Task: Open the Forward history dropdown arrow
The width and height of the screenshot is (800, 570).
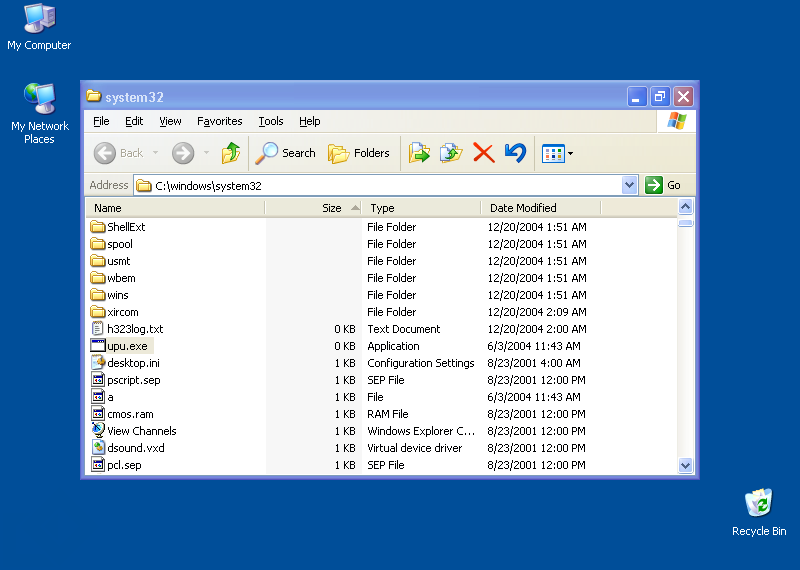Action: pyautogui.click(x=206, y=153)
